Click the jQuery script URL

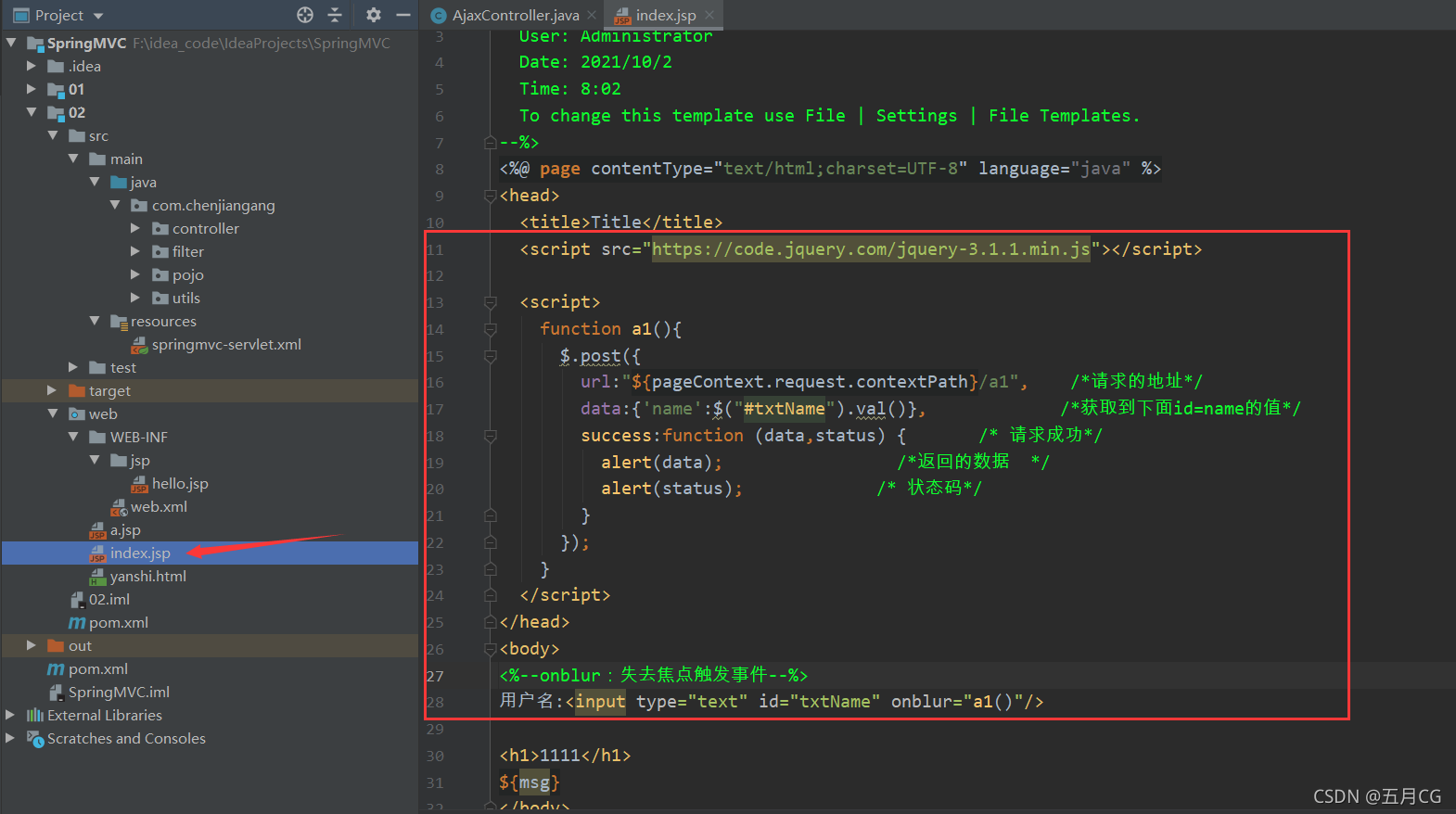[871, 249]
